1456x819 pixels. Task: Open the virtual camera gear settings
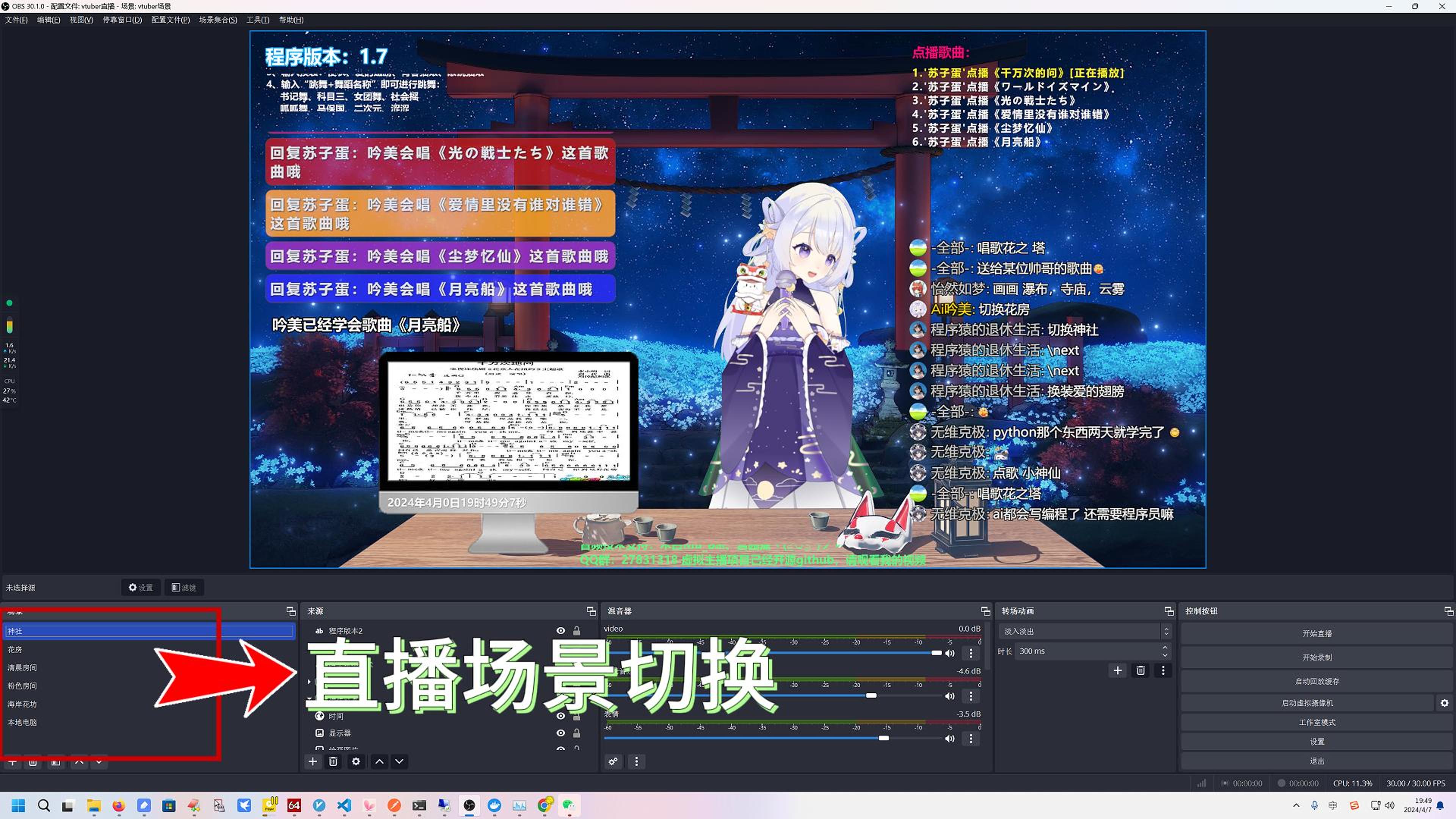pos(1444,703)
